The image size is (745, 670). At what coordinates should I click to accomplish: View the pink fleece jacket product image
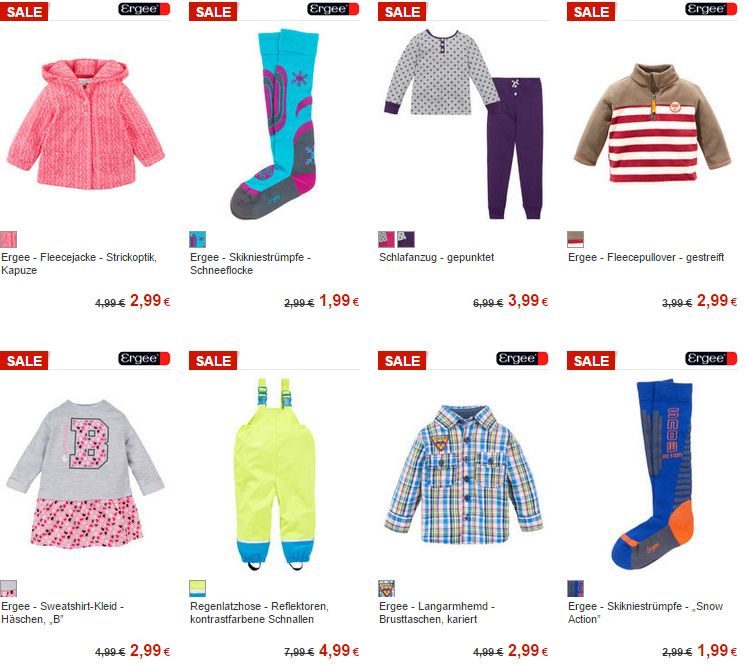86,124
